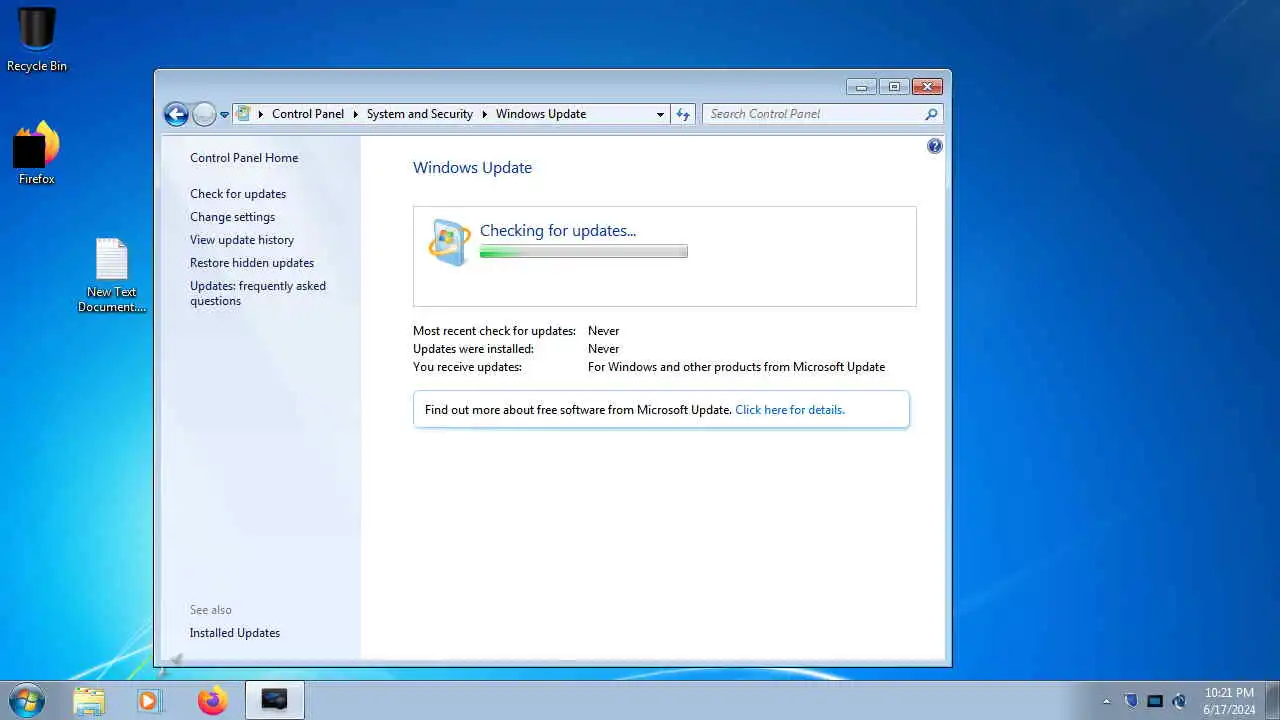Click the checking for updates progress bar
The height and width of the screenshot is (720, 1280).
click(x=583, y=252)
